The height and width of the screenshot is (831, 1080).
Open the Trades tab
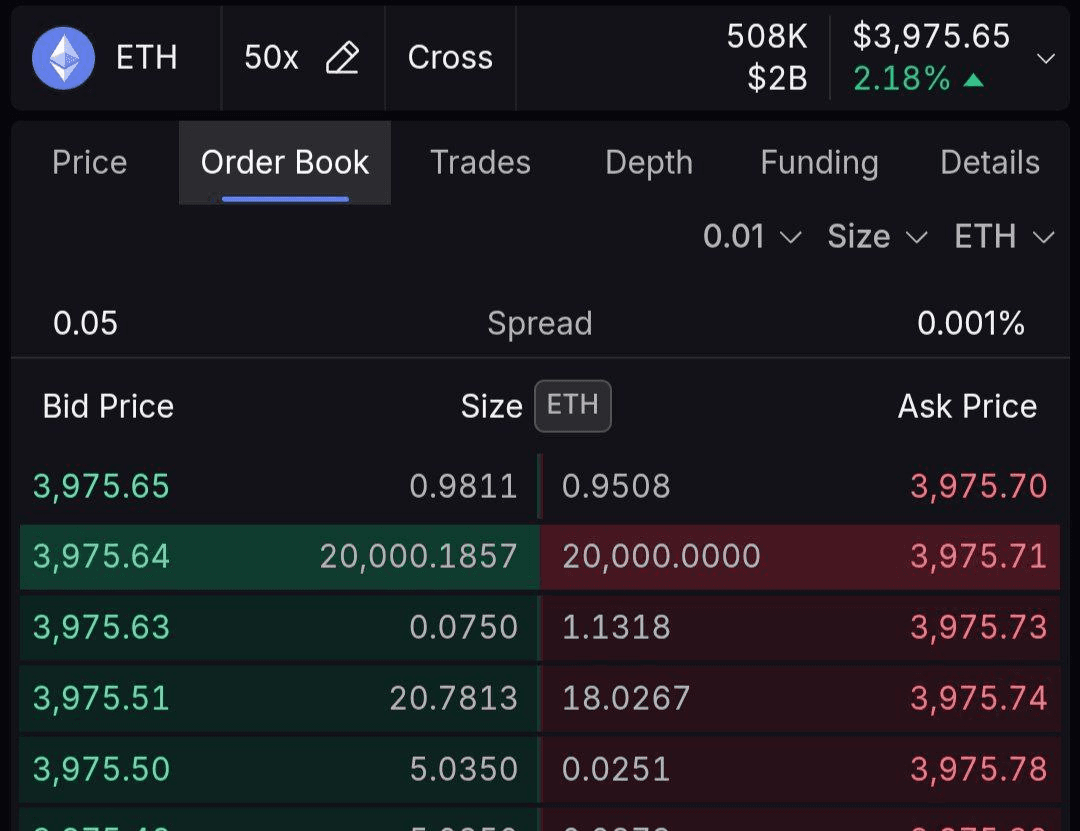480,163
